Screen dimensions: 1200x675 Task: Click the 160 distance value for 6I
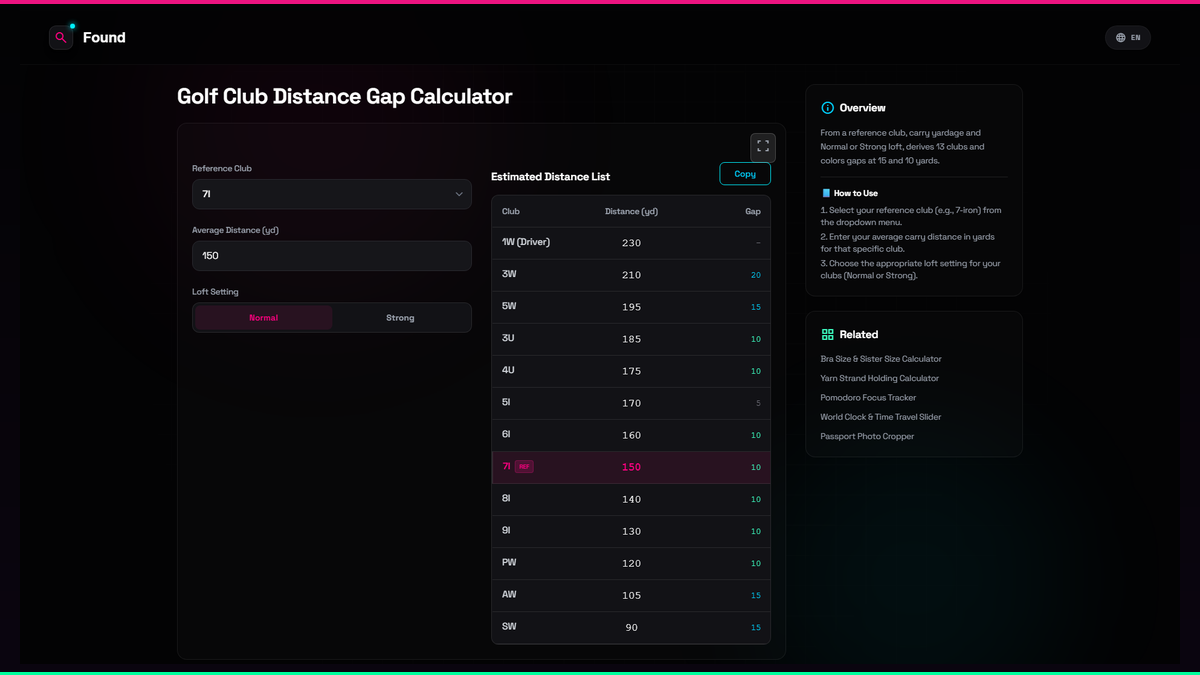click(x=631, y=435)
